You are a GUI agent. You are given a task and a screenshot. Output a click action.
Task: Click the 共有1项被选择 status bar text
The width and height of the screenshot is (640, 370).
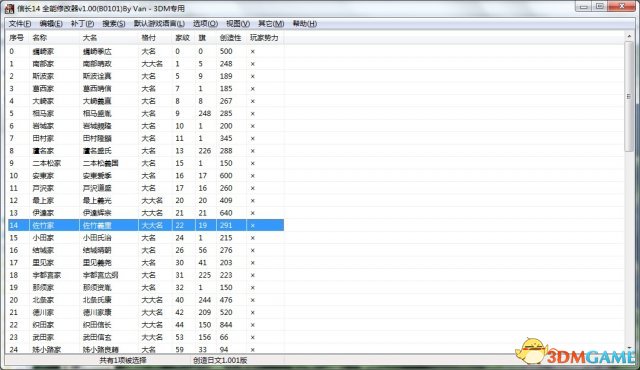[123, 361]
